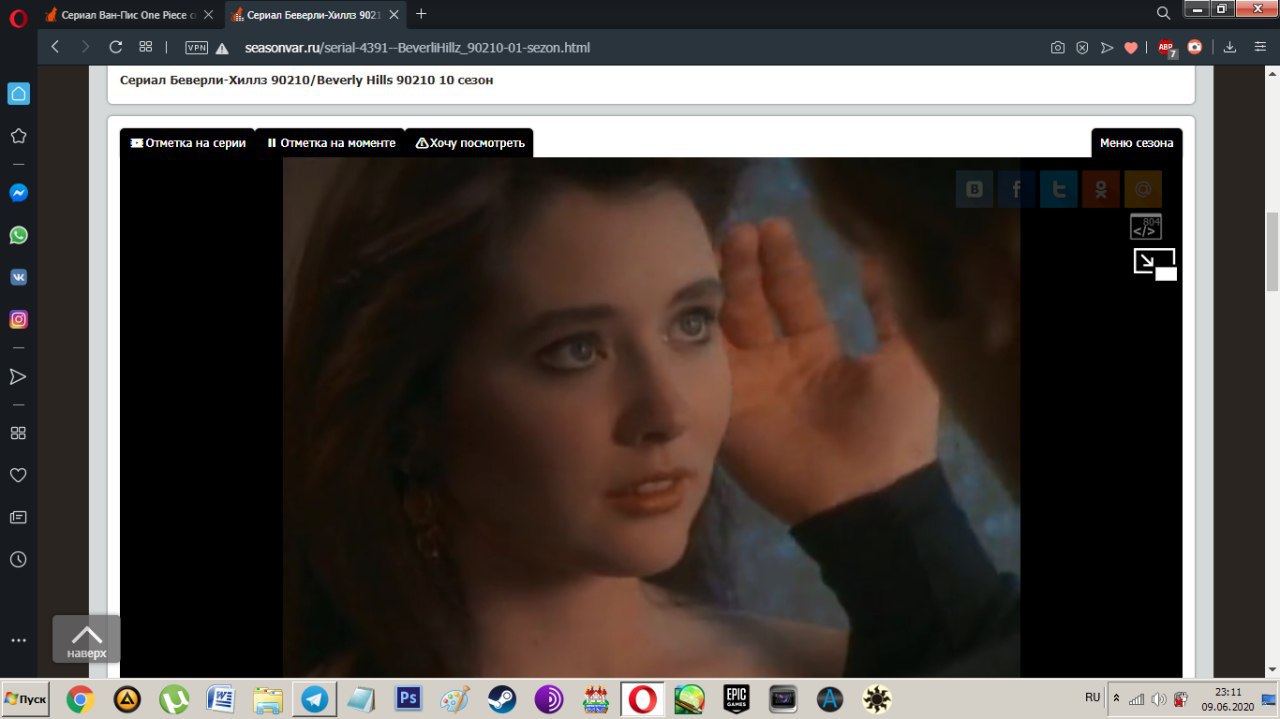Open a new browser tab
This screenshot has height=719, width=1280.
pyautogui.click(x=421, y=14)
